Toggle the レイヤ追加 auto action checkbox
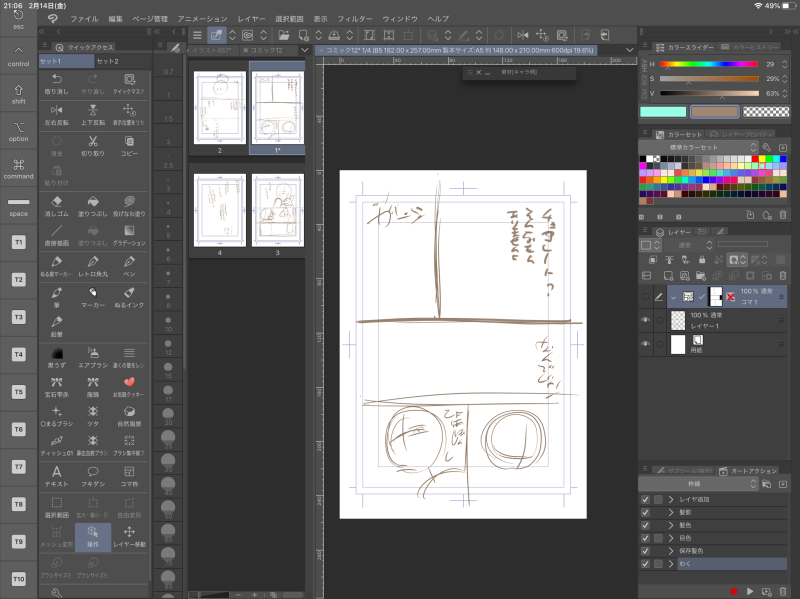Viewport: 800px width, 599px height. pyautogui.click(x=645, y=500)
